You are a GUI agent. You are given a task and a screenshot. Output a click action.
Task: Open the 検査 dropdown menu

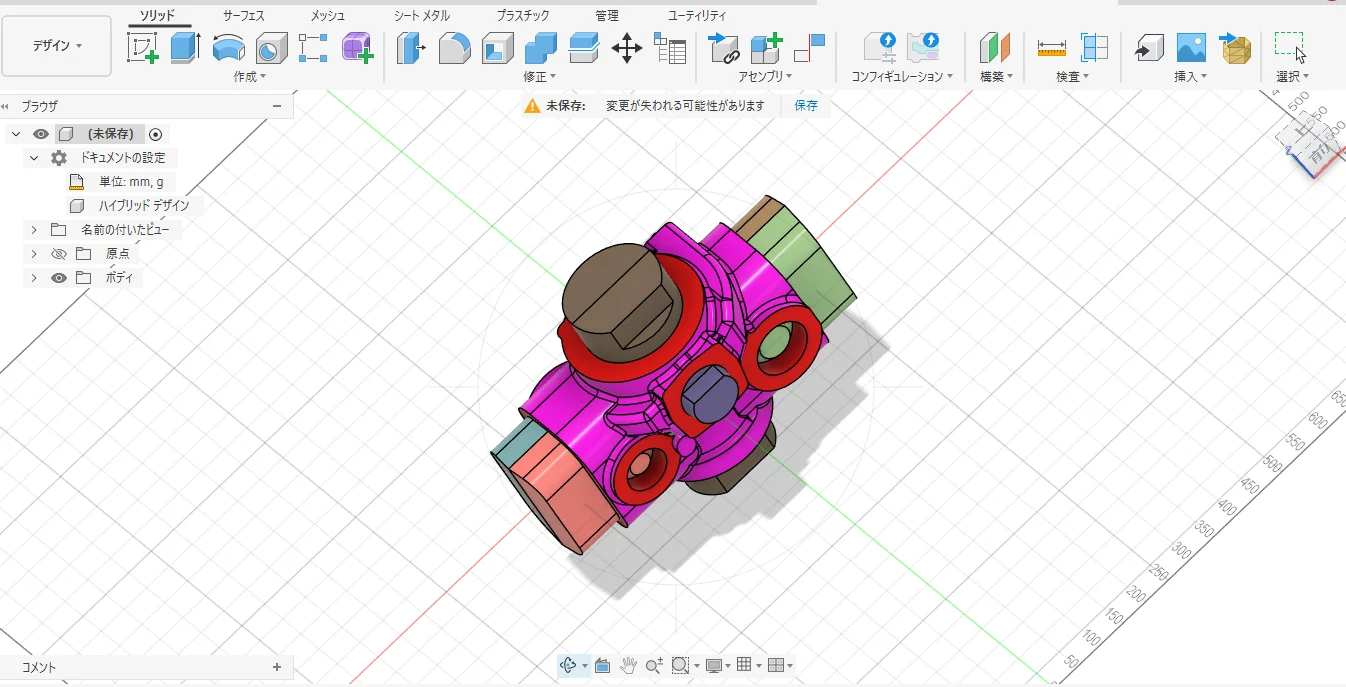point(1073,76)
